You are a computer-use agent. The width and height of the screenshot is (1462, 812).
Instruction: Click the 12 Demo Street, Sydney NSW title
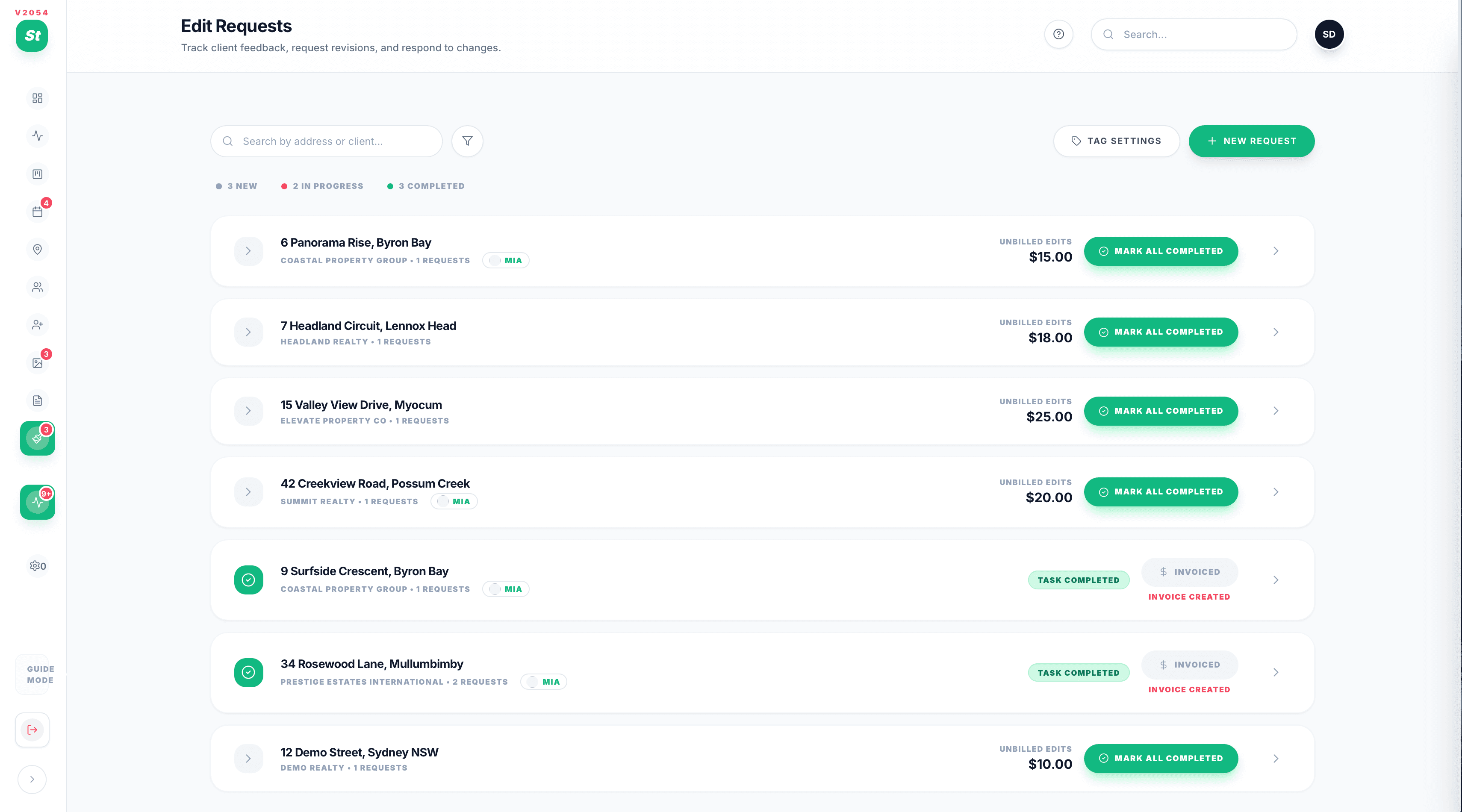pyautogui.click(x=359, y=753)
